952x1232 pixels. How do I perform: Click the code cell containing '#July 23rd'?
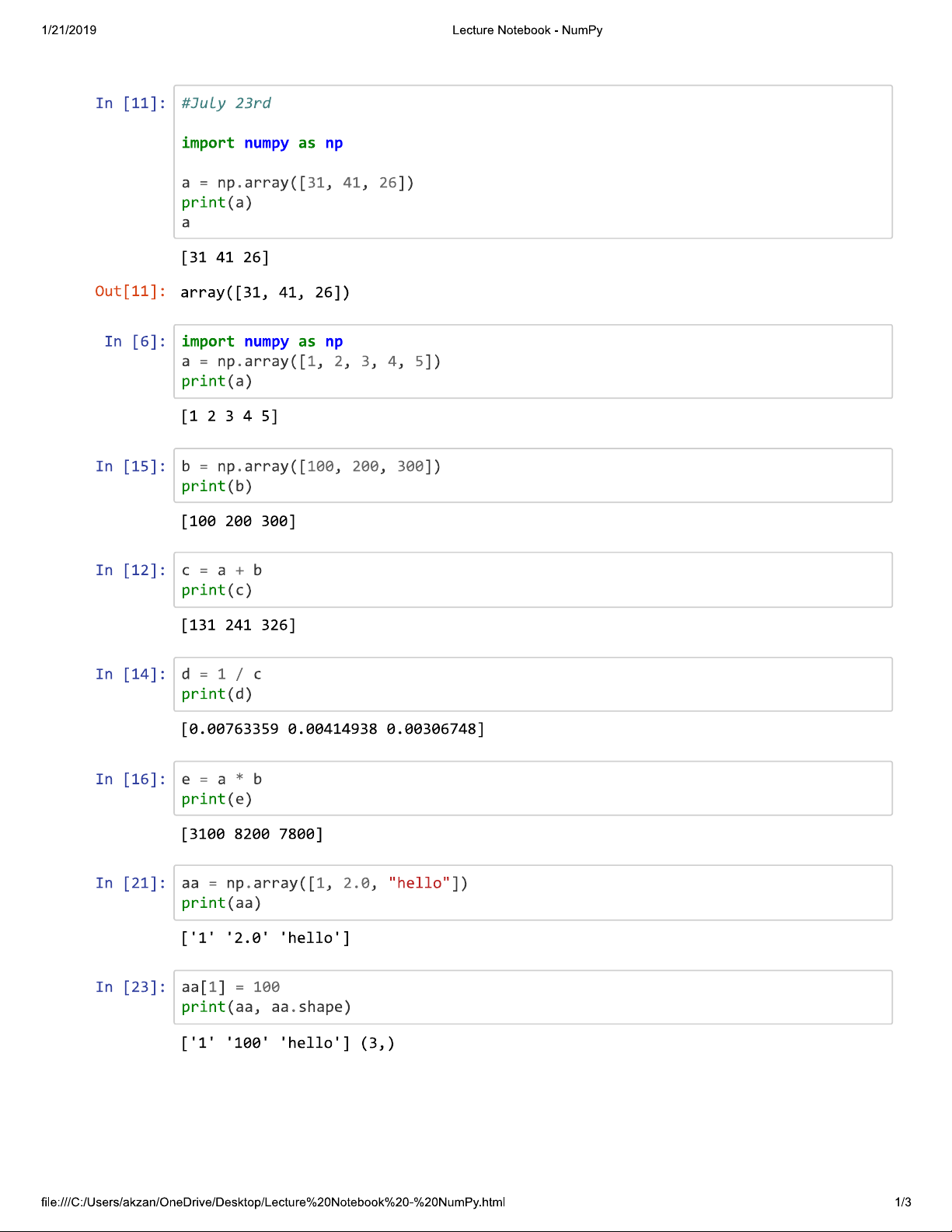532,162
